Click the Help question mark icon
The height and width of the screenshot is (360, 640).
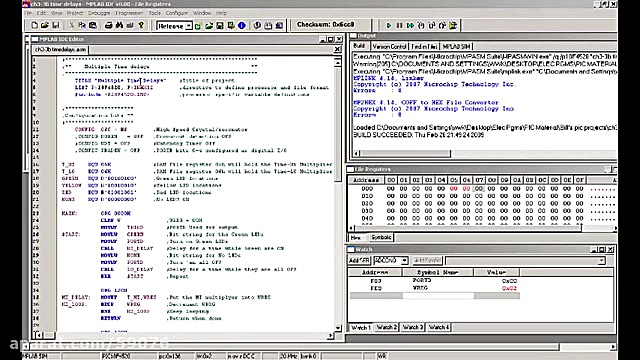(x=141, y=25)
